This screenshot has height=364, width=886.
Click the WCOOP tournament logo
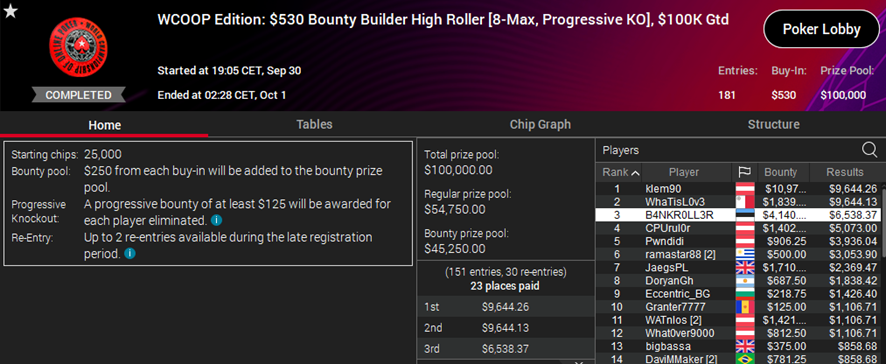(79, 47)
